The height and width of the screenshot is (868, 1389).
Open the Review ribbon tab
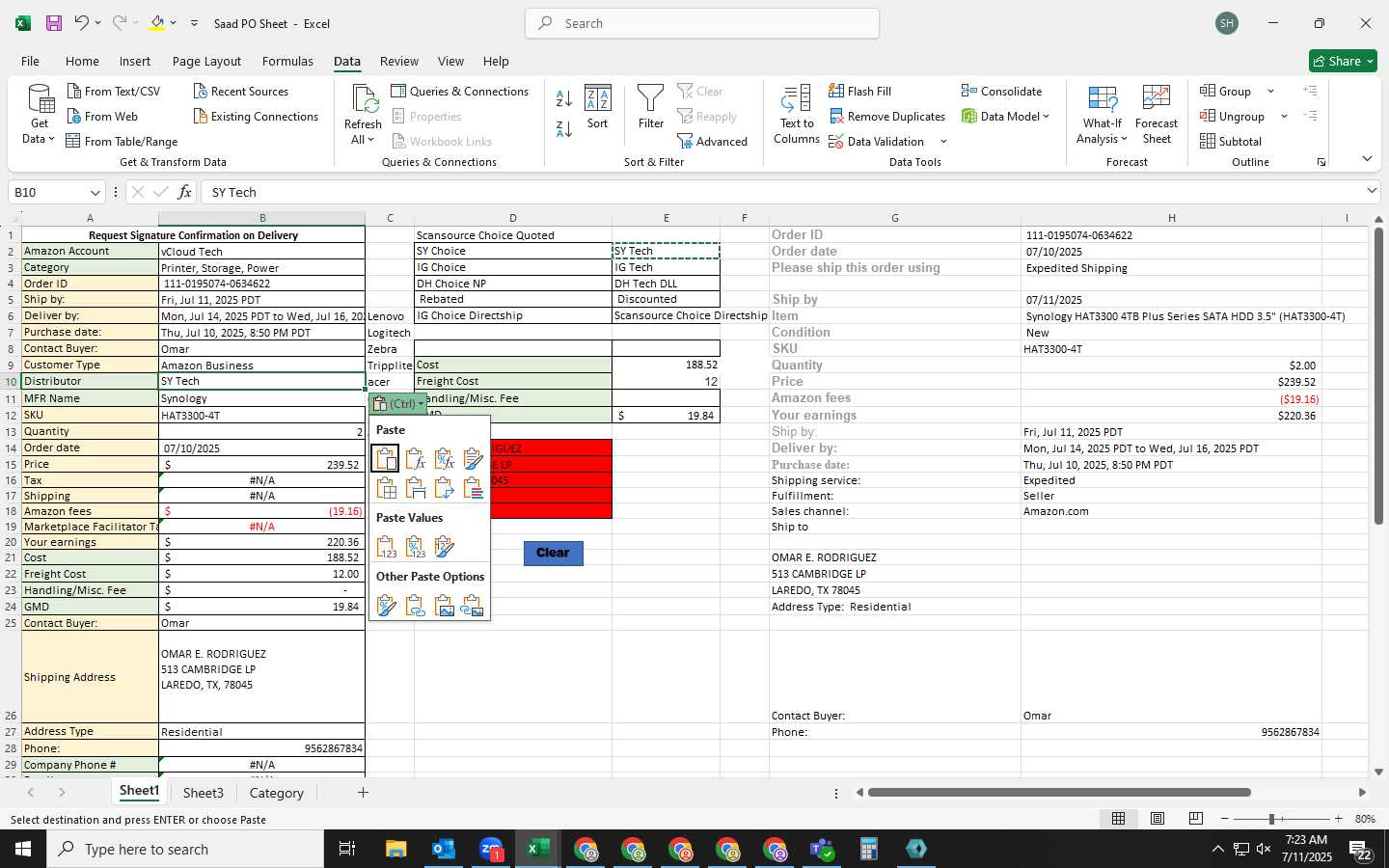click(399, 61)
